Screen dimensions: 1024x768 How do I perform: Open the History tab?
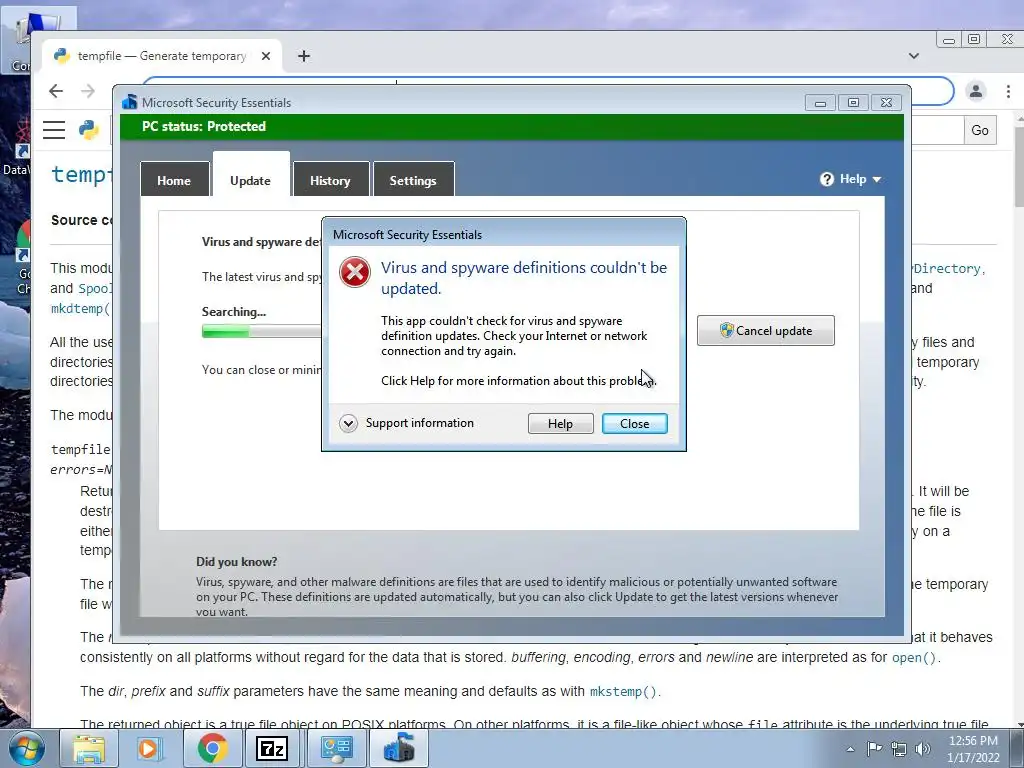point(330,180)
